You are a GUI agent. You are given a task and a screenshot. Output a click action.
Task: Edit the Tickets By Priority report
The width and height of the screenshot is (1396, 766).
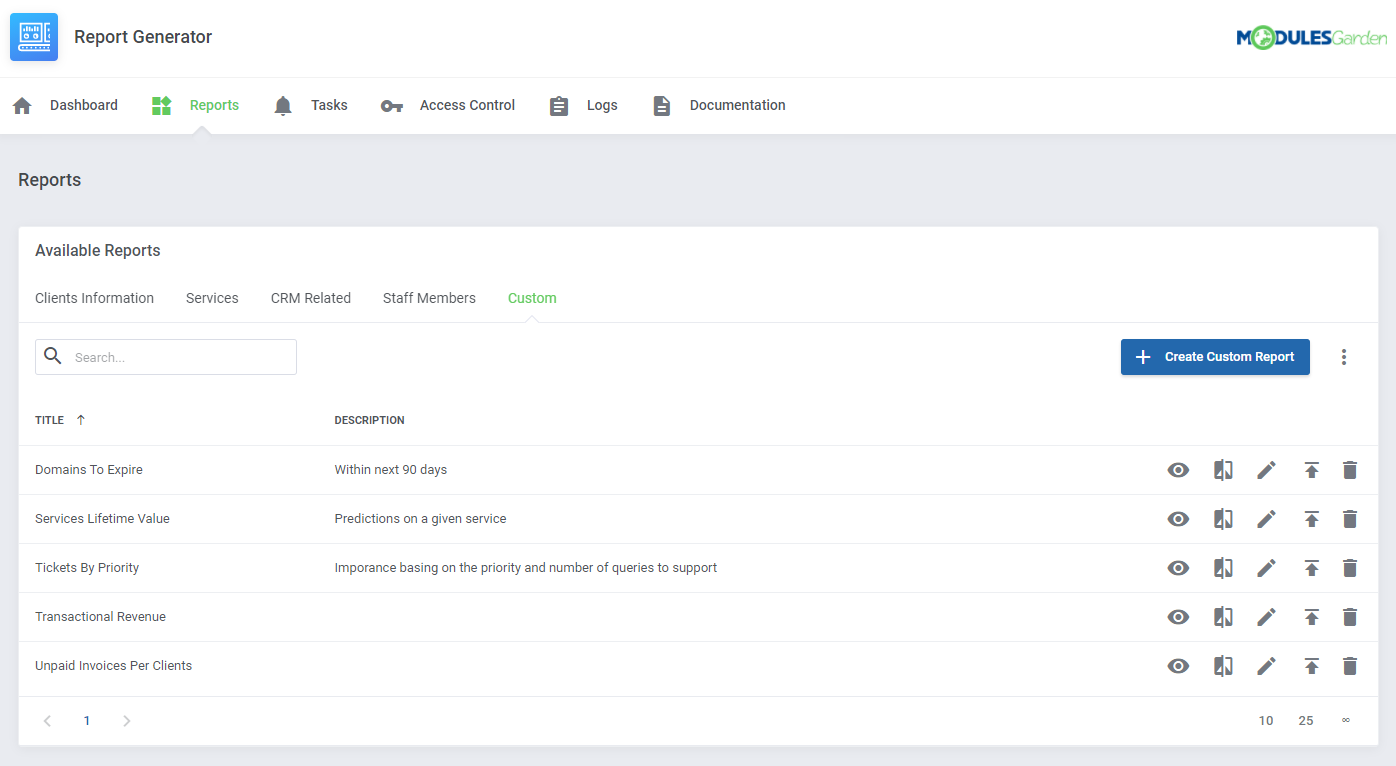pyautogui.click(x=1266, y=568)
